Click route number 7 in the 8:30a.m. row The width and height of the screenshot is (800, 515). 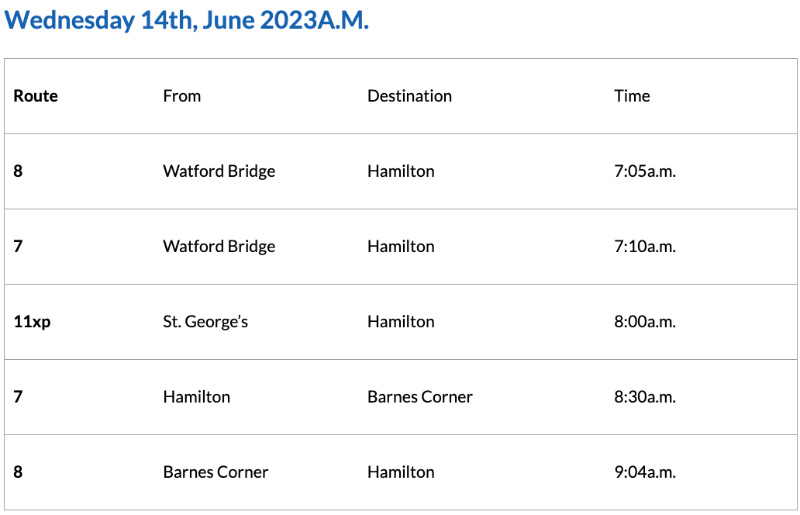18,397
